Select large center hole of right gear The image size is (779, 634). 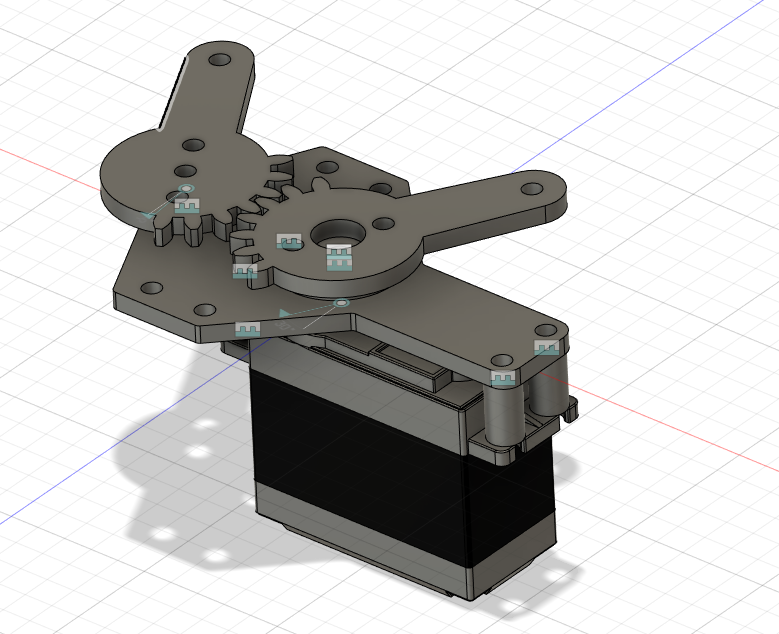[x=338, y=232]
